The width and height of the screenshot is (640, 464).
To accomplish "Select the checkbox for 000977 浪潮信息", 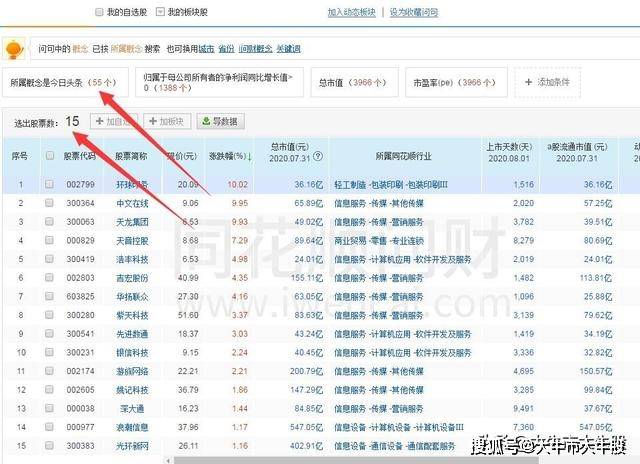I will [x=49, y=427].
